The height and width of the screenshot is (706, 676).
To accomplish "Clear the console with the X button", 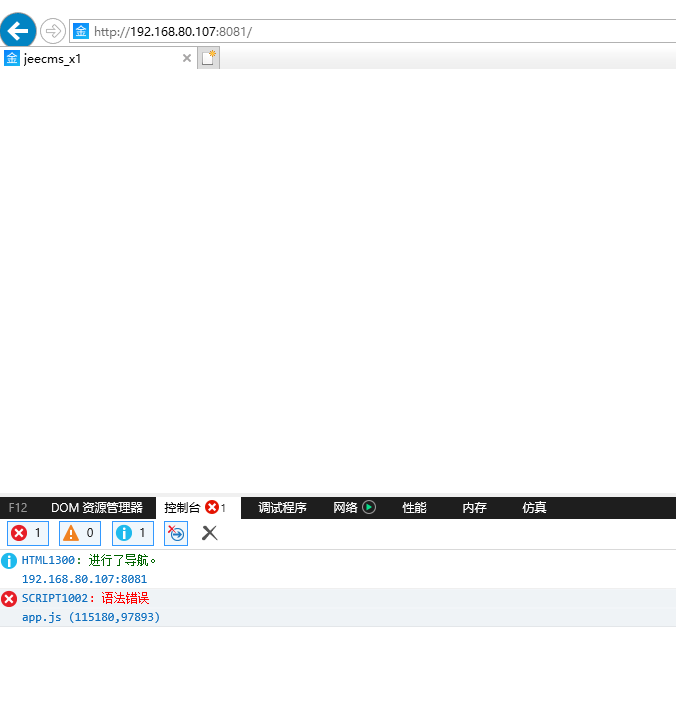I will 209,533.
